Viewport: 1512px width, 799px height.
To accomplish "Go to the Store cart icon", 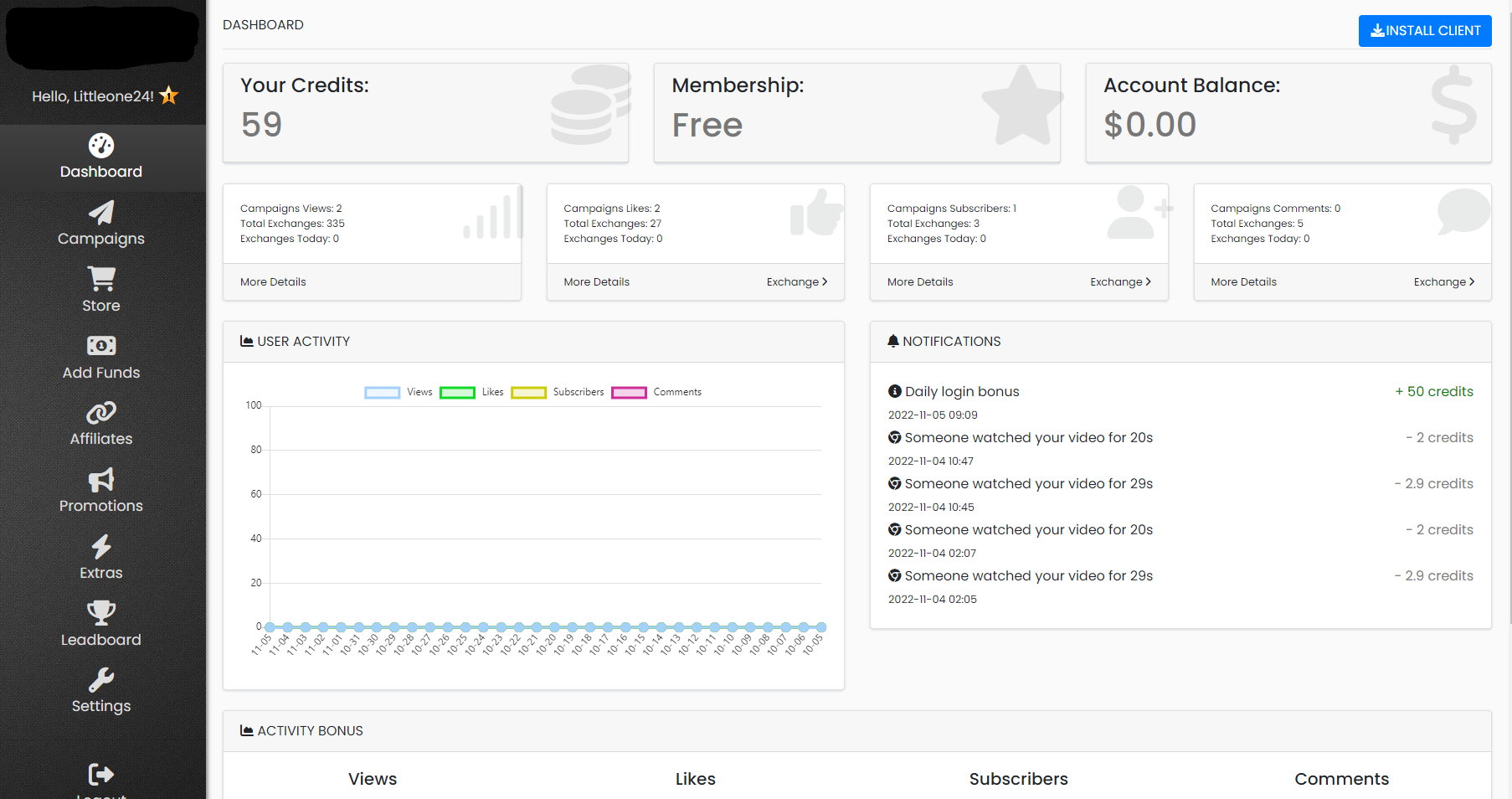I will 101,279.
